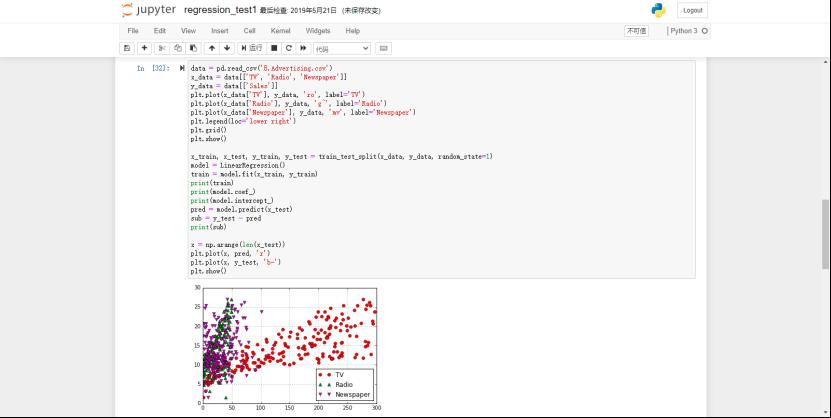The image size is (831, 418).
Task: Open the cell type dropdown
Action: 342,48
